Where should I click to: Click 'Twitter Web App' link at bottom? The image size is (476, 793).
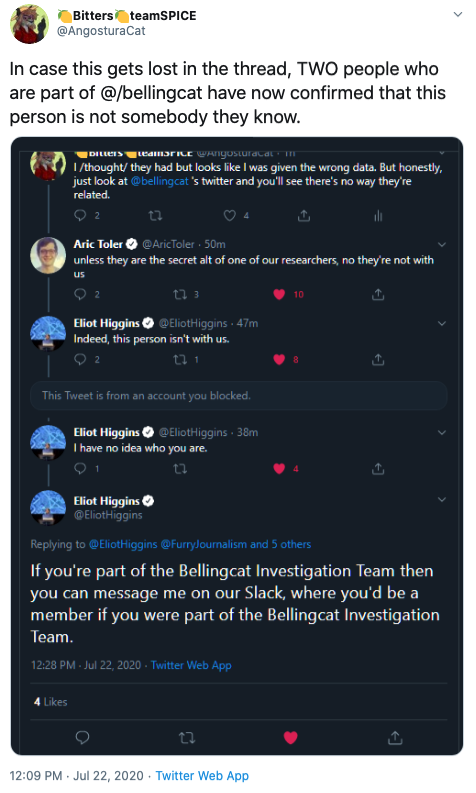coord(202,776)
